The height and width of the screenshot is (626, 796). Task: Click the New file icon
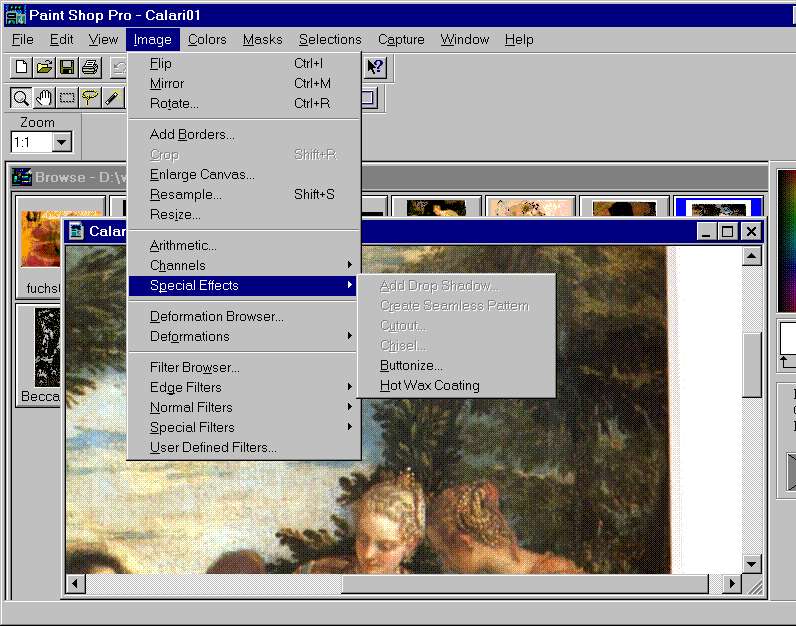tap(21, 67)
